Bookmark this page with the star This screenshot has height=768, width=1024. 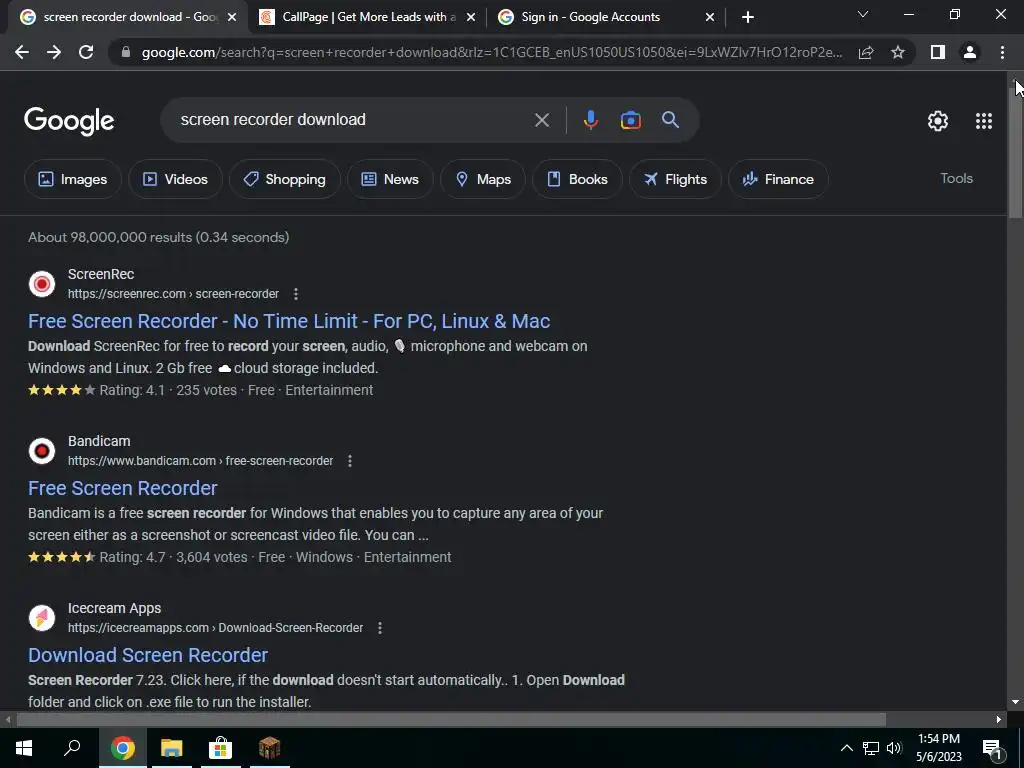tap(898, 52)
